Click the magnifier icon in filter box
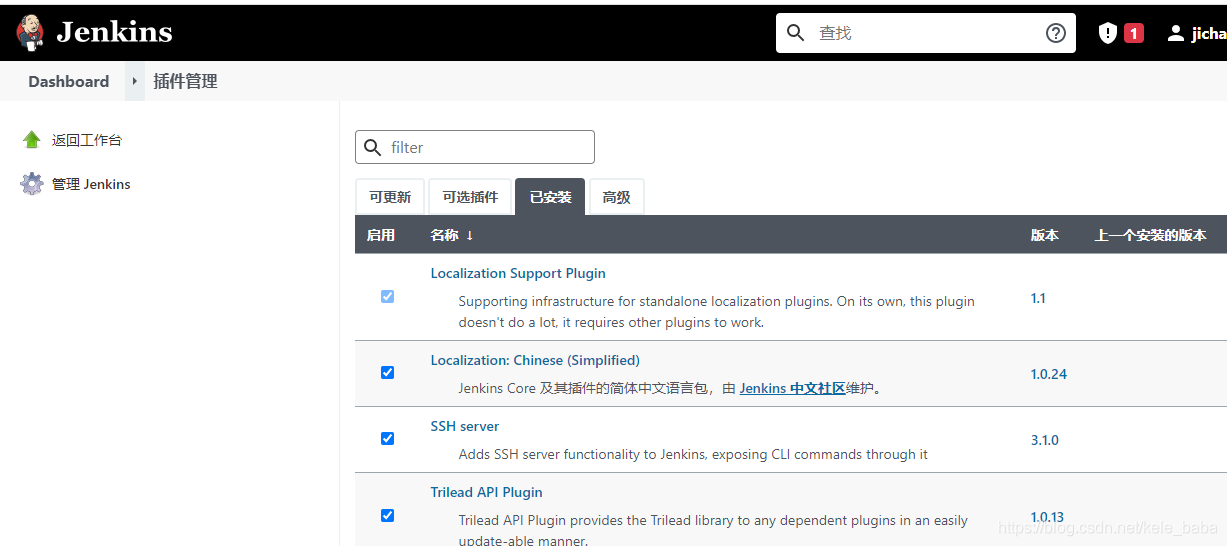Viewport: 1227px width, 546px height. click(373, 148)
